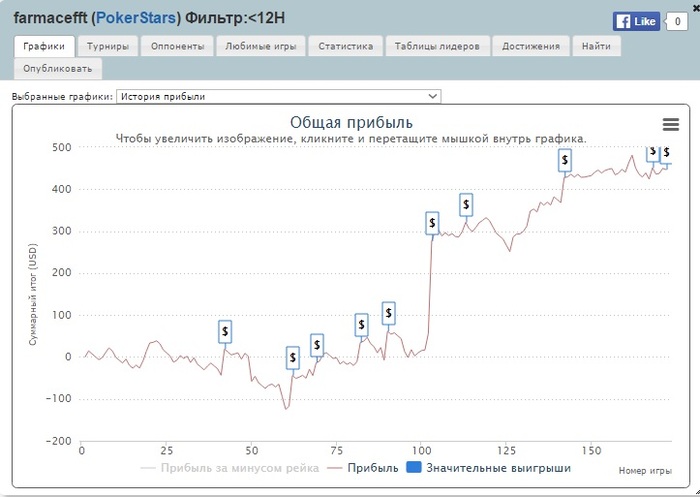Toggle the Значительные выигрыши legend series
The width and height of the screenshot is (700, 497).
pyautogui.click(x=488, y=468)
